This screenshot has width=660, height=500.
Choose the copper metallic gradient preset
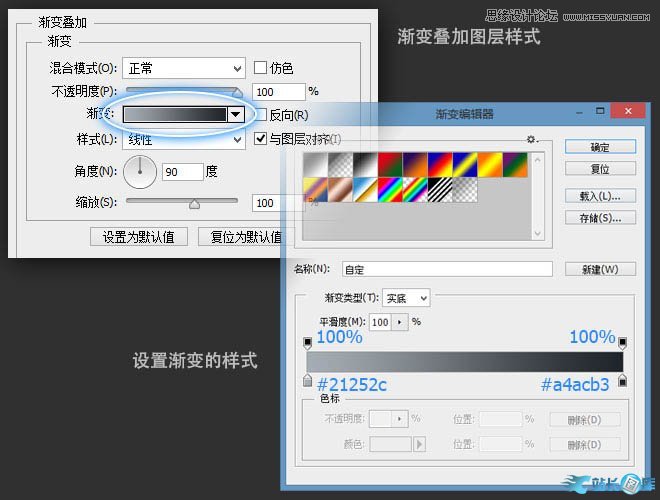pos(343,189)
